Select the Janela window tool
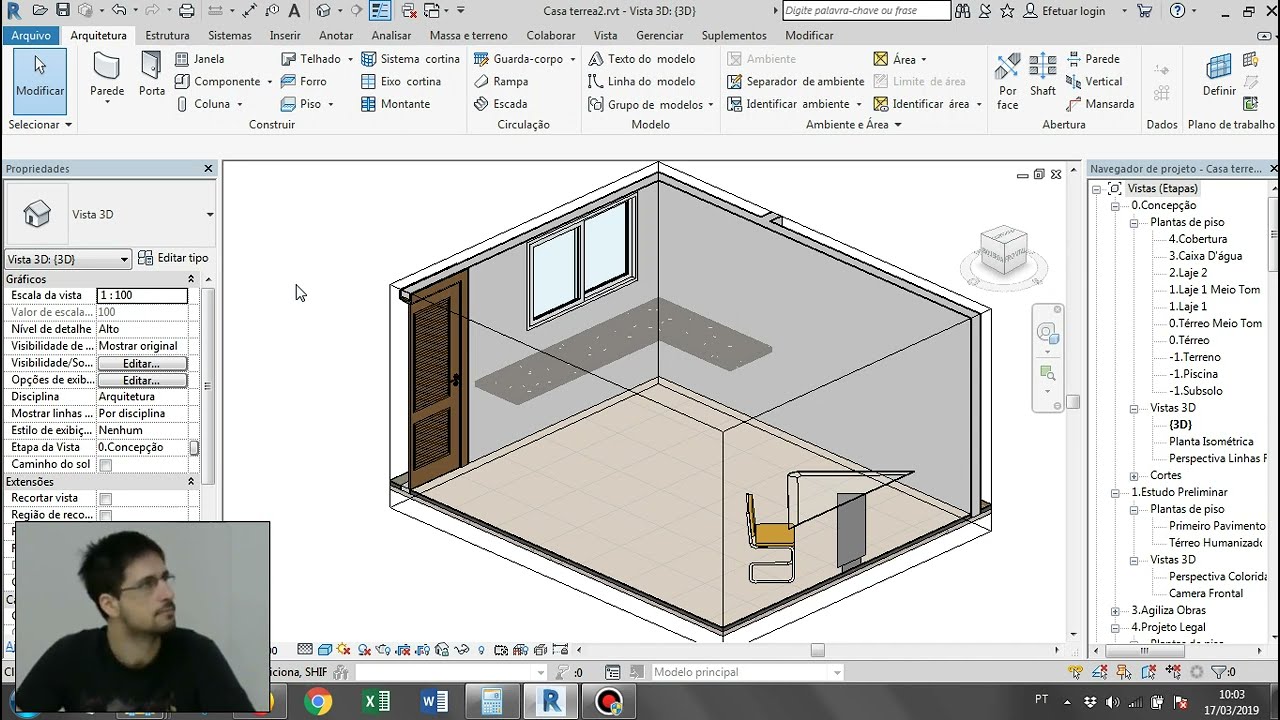 (x=199, y=59)
